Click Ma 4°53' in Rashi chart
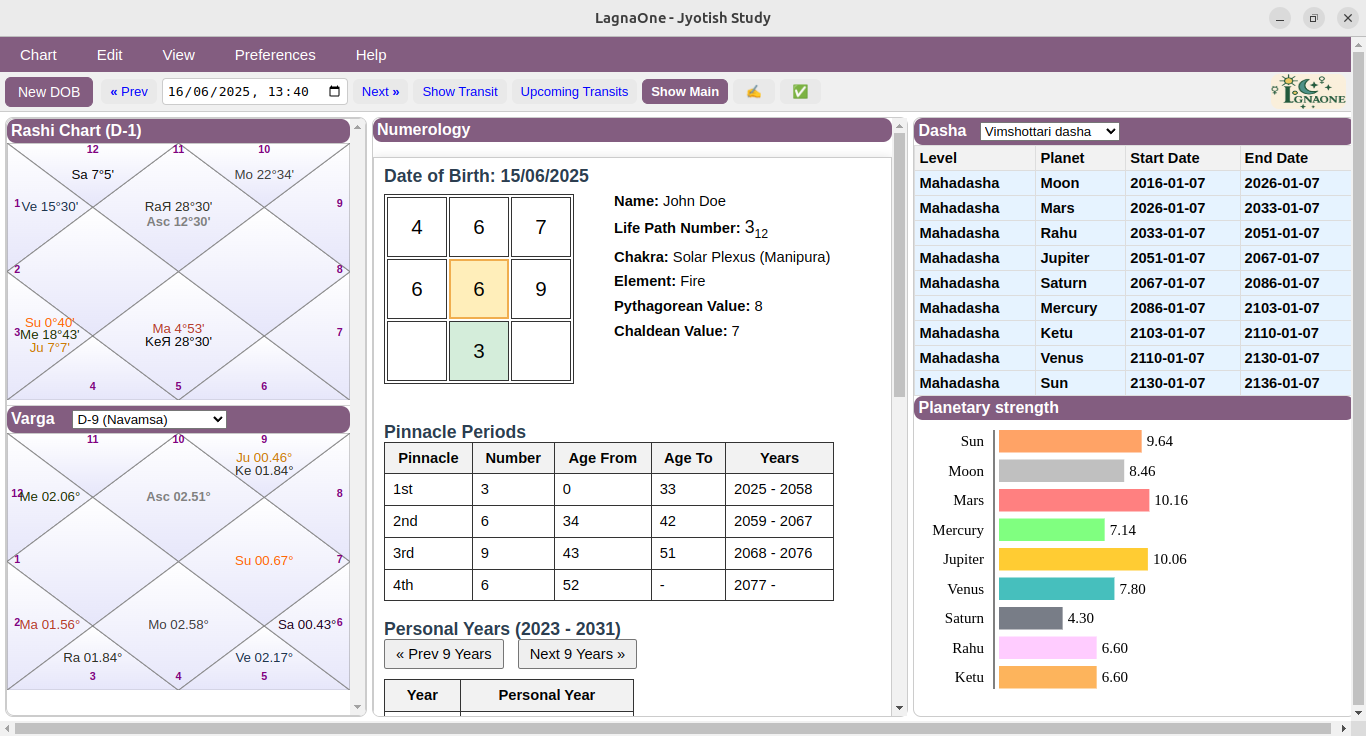Screen dimensions: 1366x736 (x=178, y=328)
